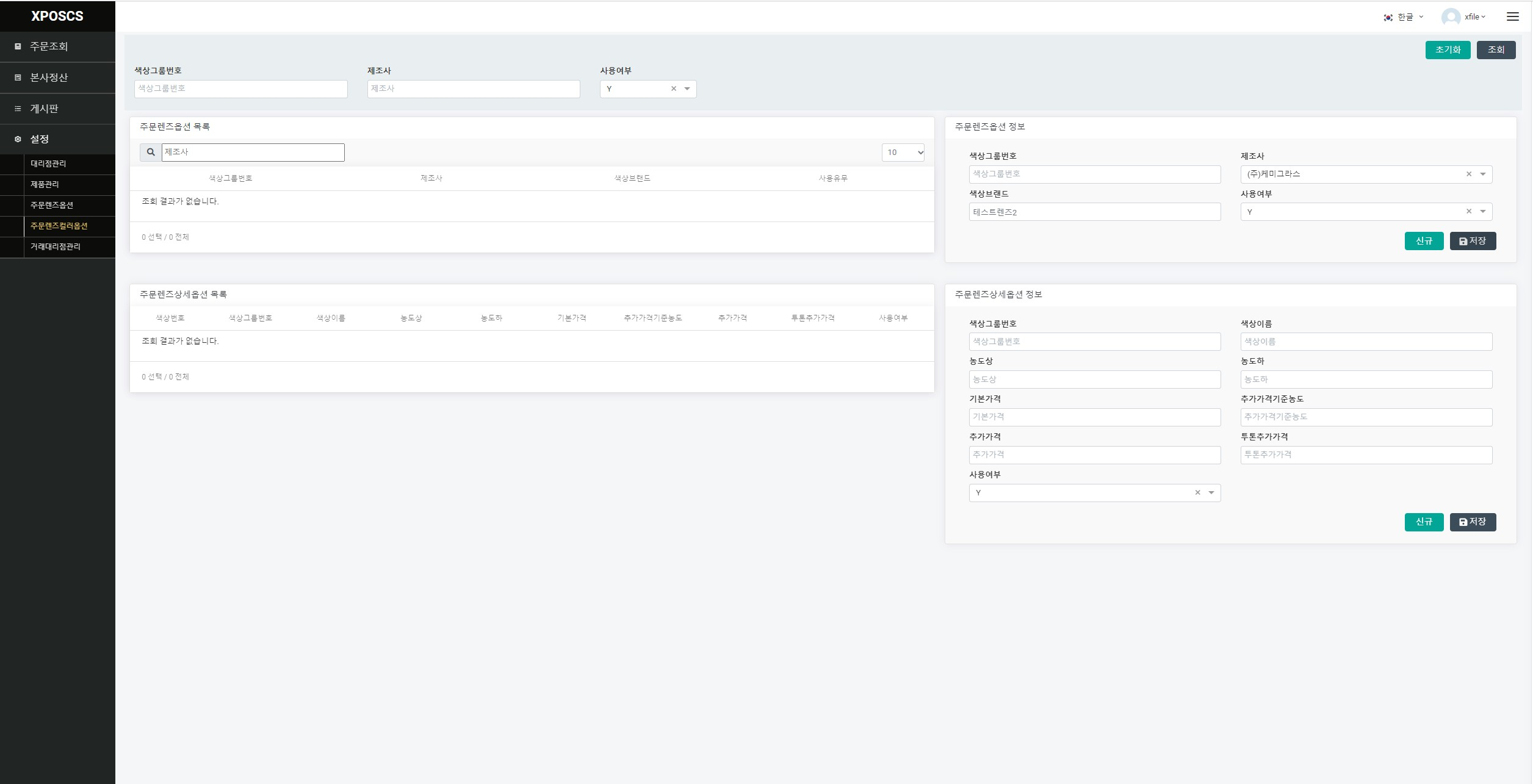This screenshot has height=784, width=1533.
Task: Click the 색상브랜드 field with 테스트렌즈2
Action: [x=1094, y=212]
